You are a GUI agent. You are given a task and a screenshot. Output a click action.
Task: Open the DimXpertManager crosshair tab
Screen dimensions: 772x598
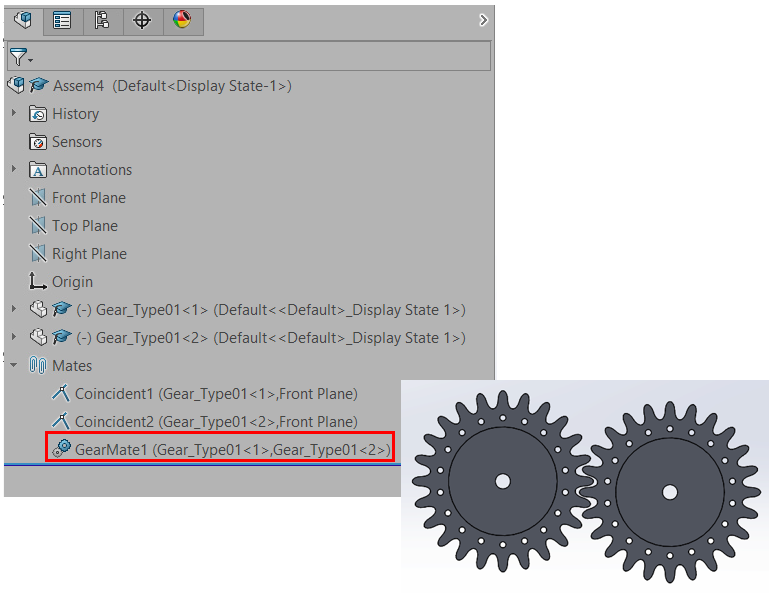click(x=142, y=21)
